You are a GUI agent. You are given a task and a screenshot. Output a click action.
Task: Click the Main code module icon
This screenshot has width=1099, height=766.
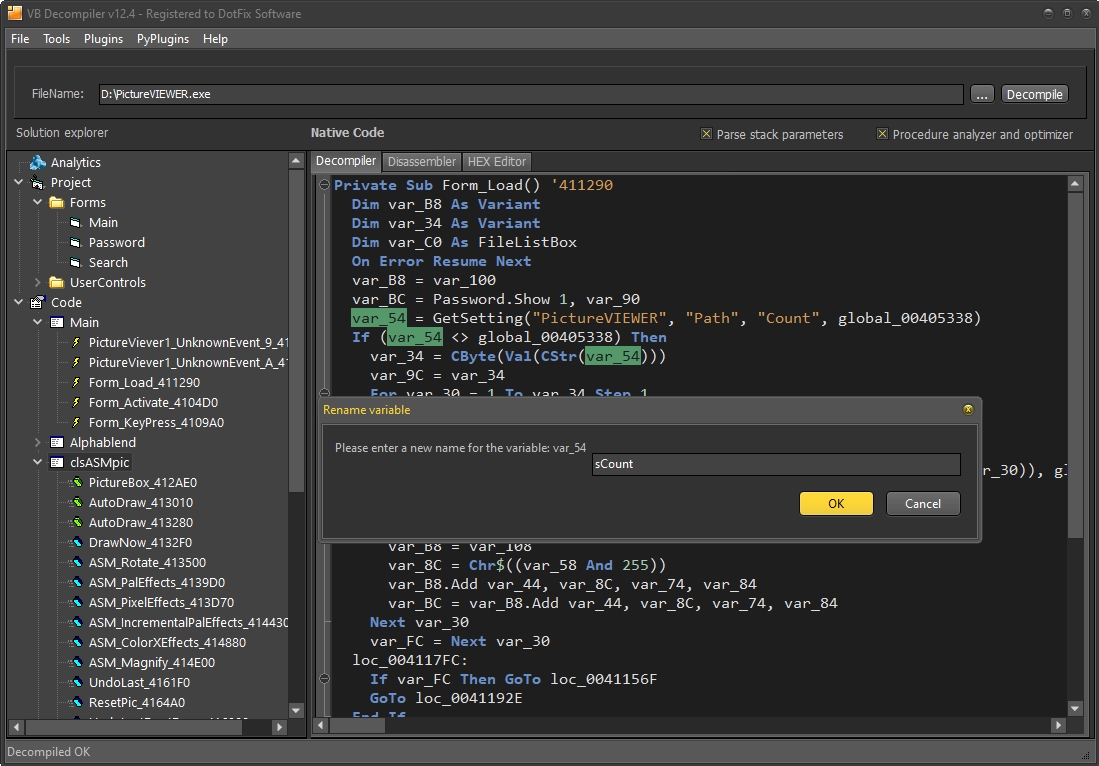[x=57, y=322]
